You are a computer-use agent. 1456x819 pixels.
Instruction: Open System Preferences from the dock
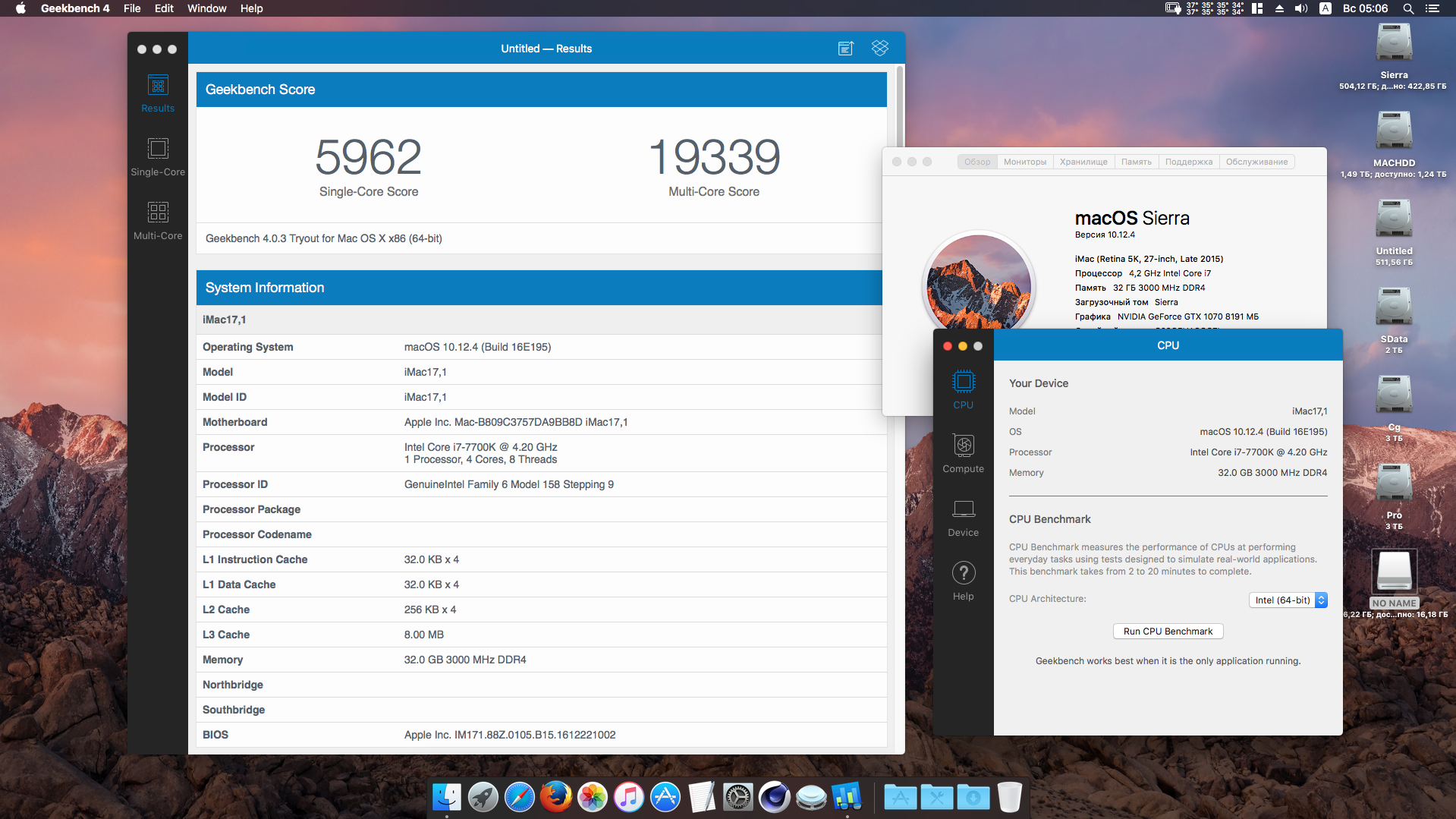pyautogui.click(x=738, y=797)
